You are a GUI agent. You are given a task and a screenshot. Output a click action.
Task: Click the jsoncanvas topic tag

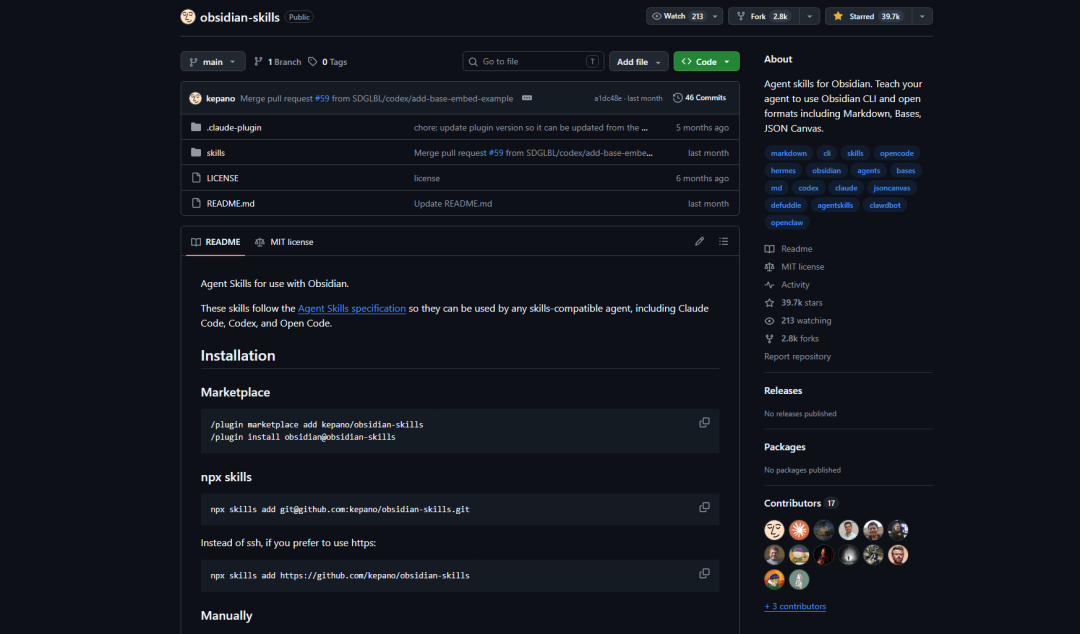pos(891,187)
